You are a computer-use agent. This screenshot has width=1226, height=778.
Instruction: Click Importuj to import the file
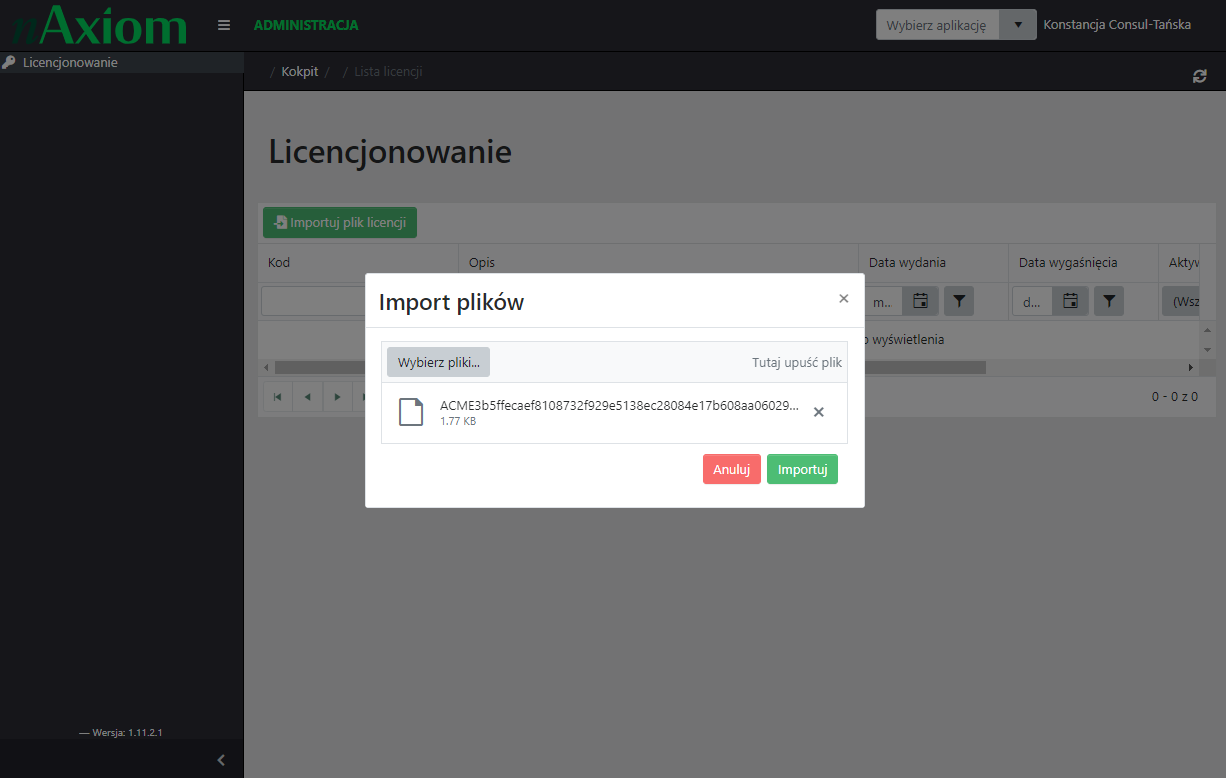802,469
